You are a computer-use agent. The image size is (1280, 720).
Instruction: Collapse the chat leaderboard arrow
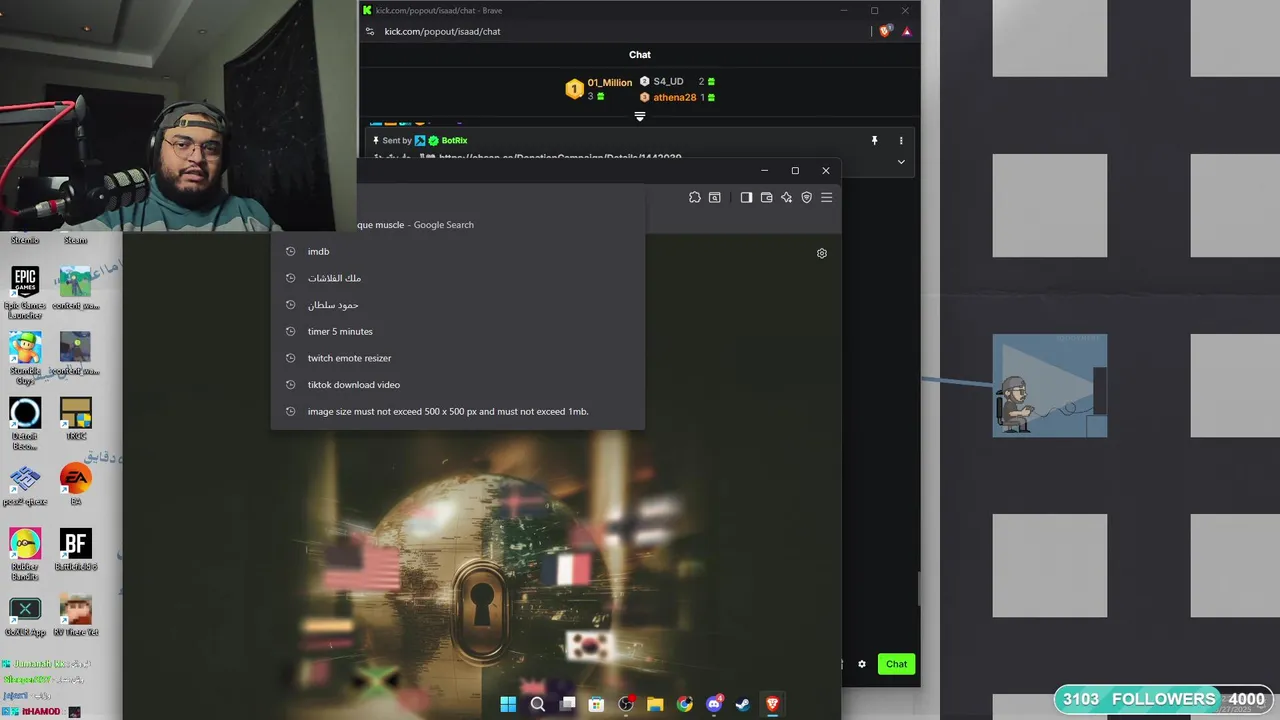[640, 117]
